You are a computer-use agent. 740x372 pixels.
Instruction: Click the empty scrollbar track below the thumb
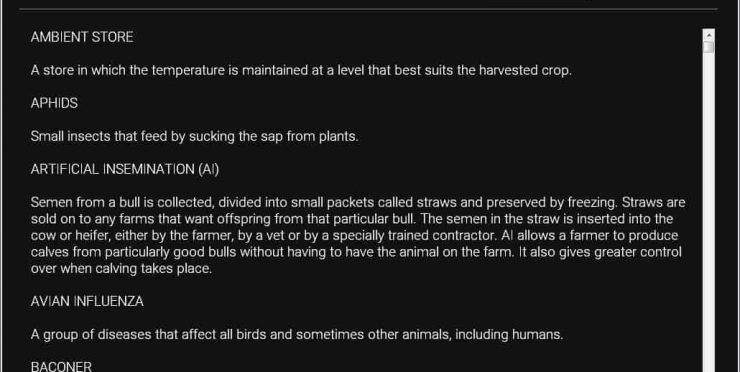pyautogui.click(x=708, y=212)
